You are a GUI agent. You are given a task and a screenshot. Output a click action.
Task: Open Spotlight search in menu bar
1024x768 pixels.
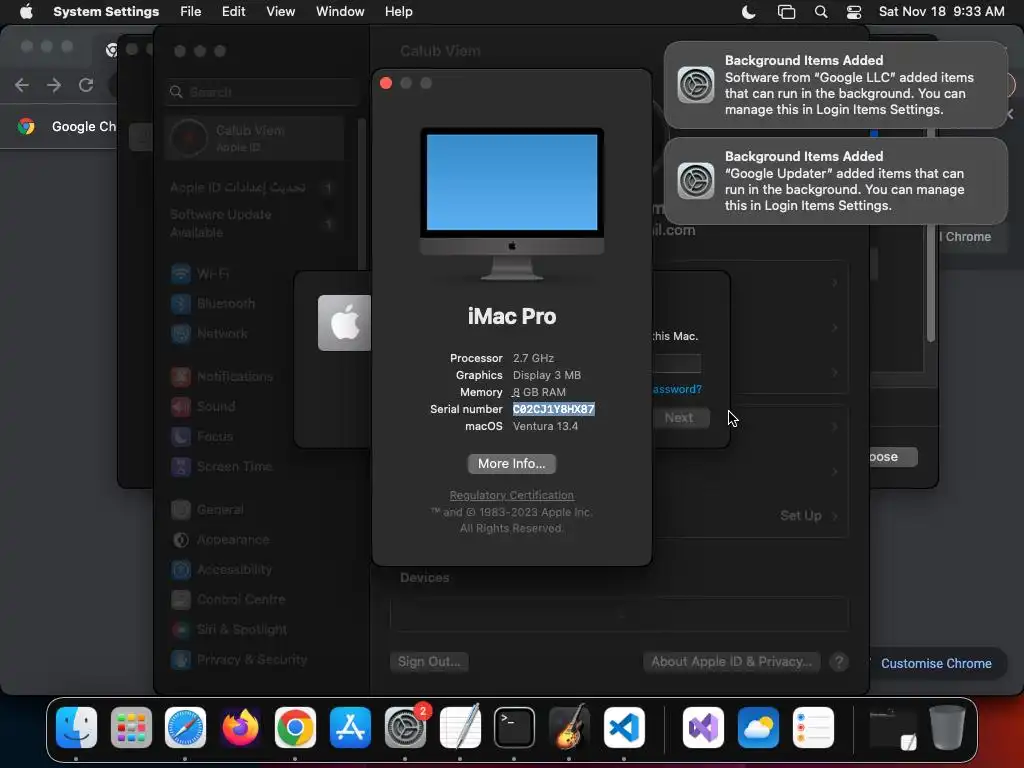point(821,12)
